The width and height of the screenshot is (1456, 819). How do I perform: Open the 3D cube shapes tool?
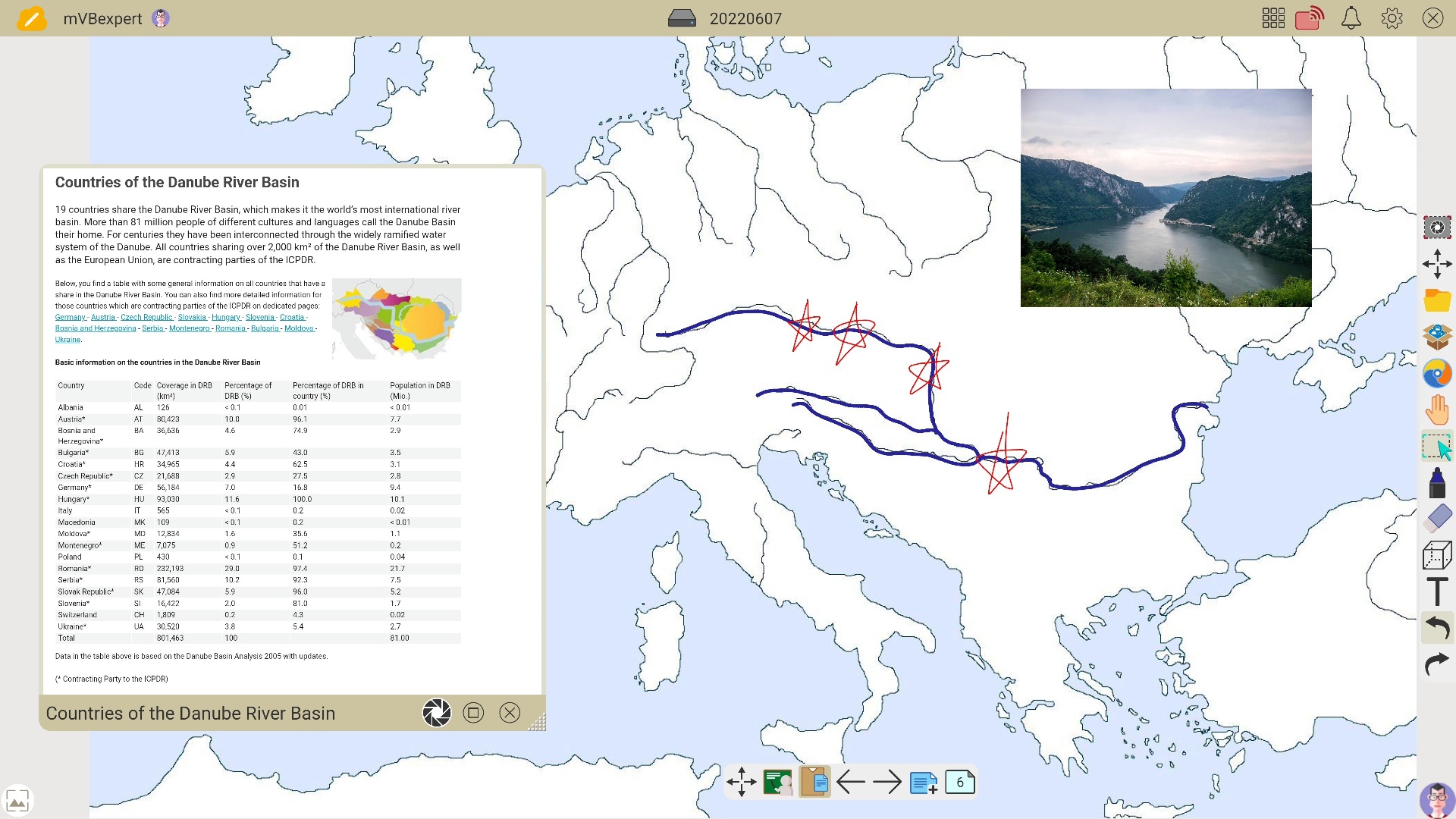point(1437,555)
